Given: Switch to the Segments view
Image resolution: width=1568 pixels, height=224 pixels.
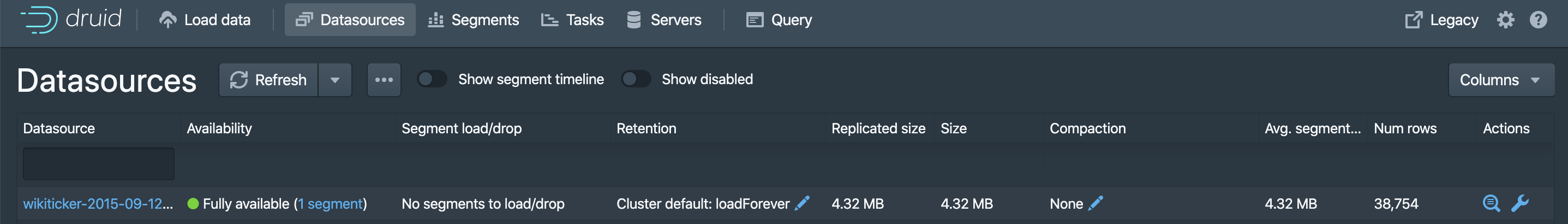Looking at the screenshot, I should click(x=473, y=20).
